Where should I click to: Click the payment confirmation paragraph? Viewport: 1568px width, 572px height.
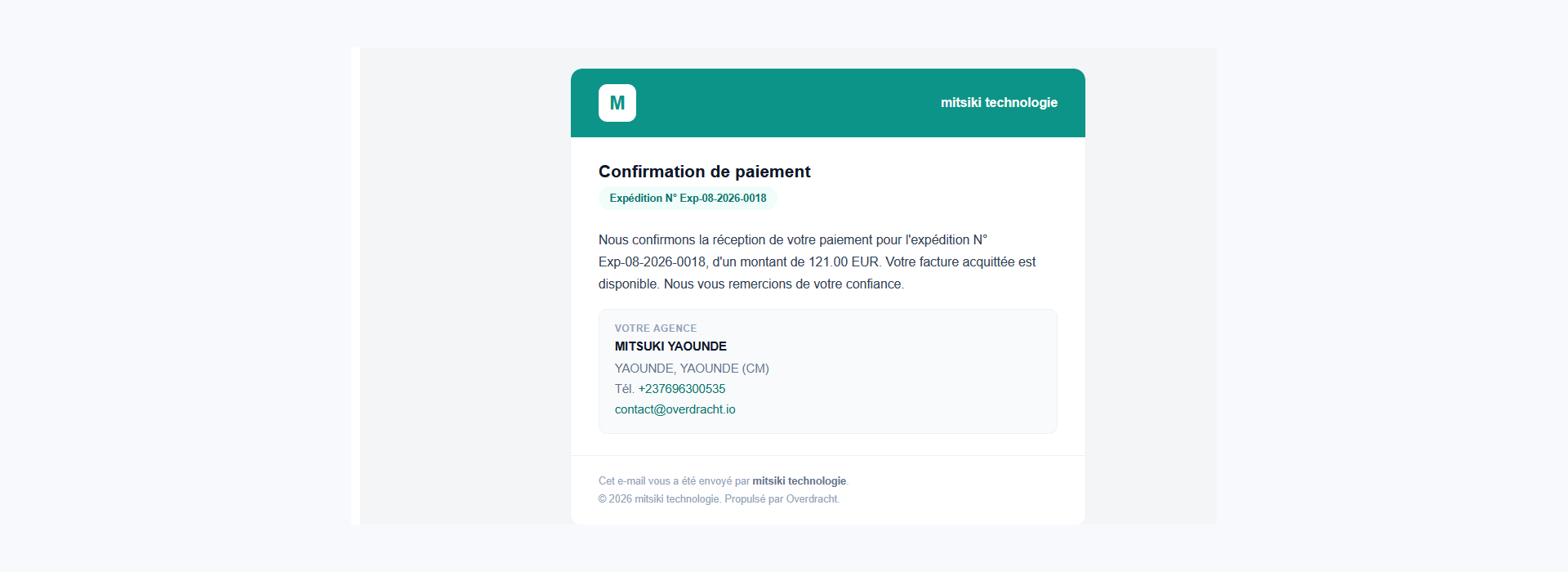pos(817,262)
